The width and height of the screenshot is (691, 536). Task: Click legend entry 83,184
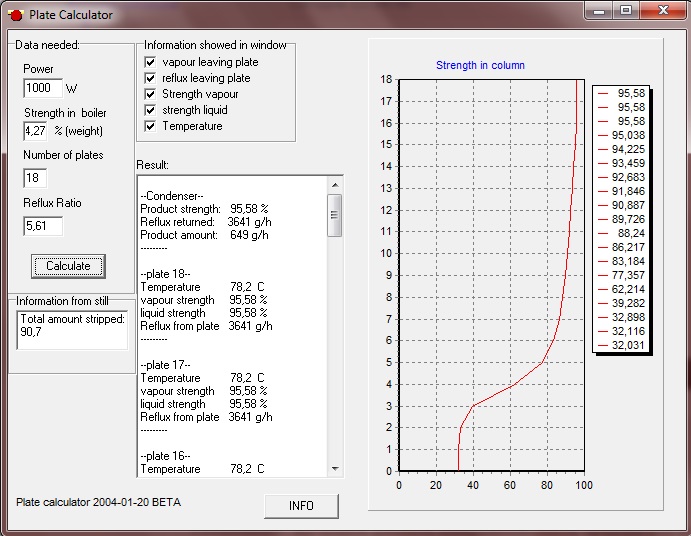point(621,261)
